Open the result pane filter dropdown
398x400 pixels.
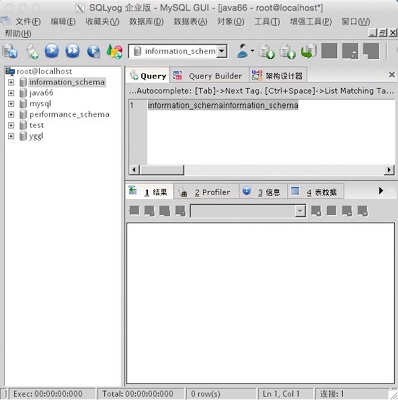point(300,211)
